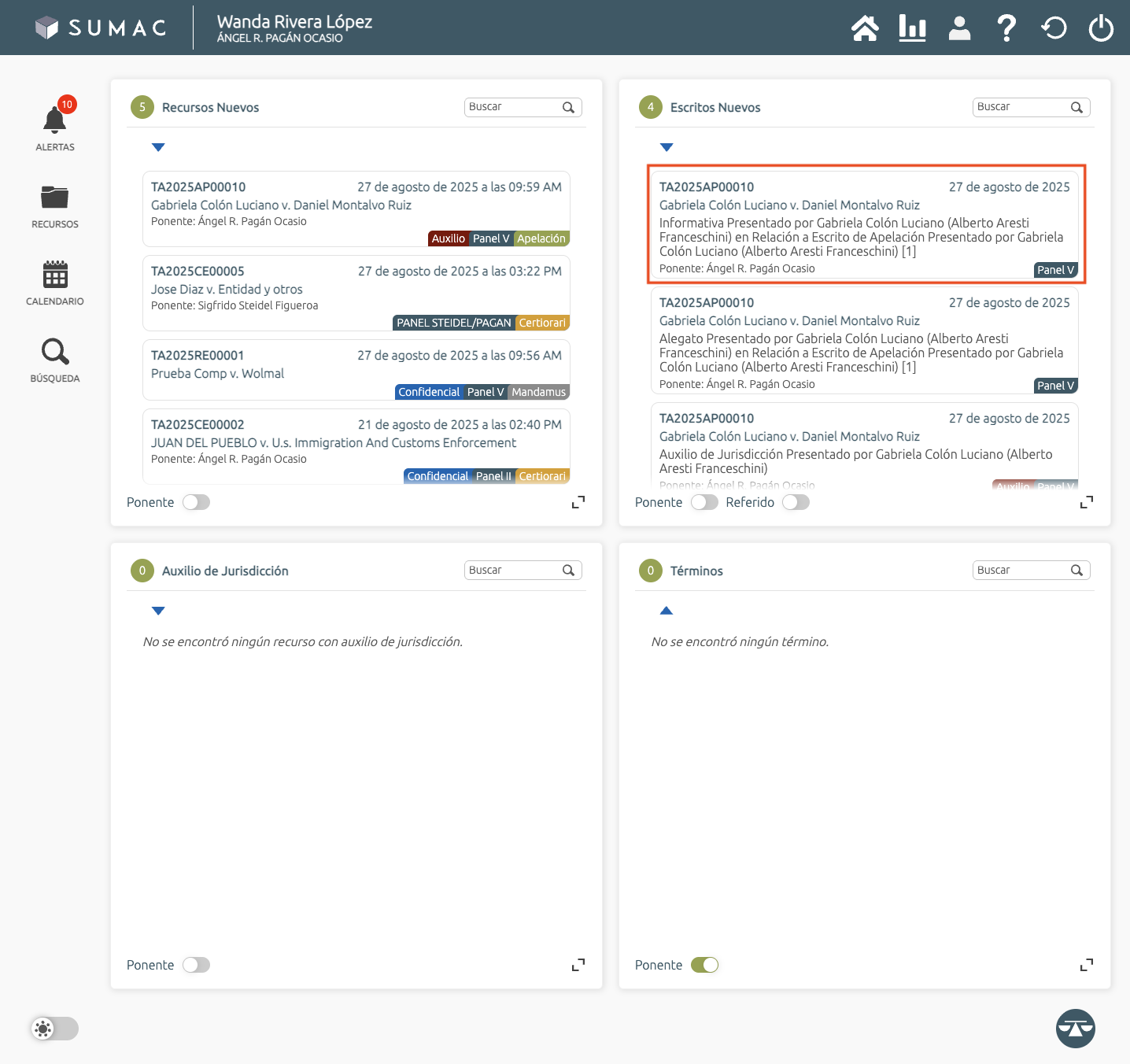1130x1064 pixels.
Task: Click the Escritos Nuevos search field
Action: pos(1021,107)
